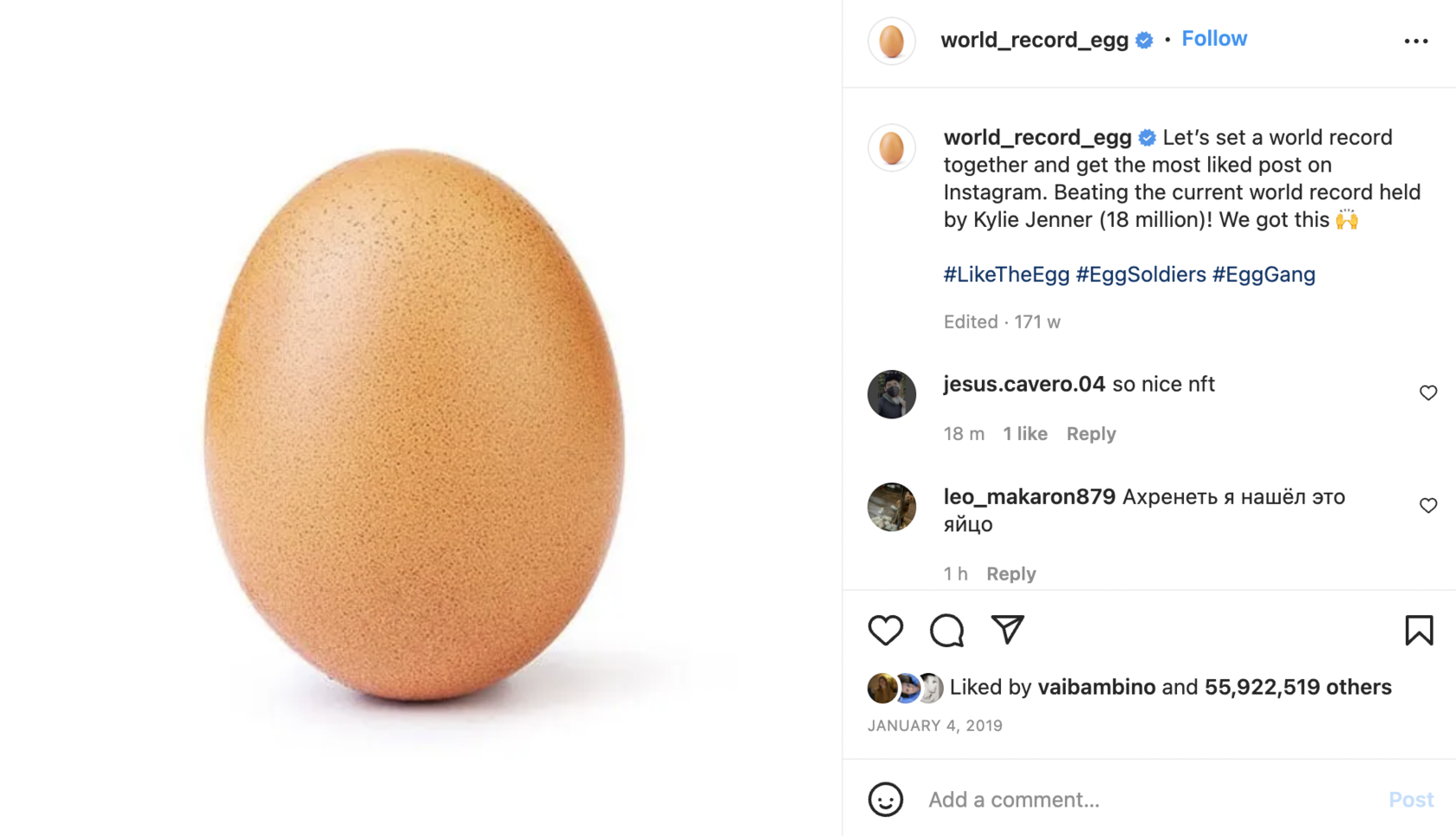Like leo_makaron879's comment
Image resolution: width=1456 pixels, height=836 pixels.
point(1427,505)
